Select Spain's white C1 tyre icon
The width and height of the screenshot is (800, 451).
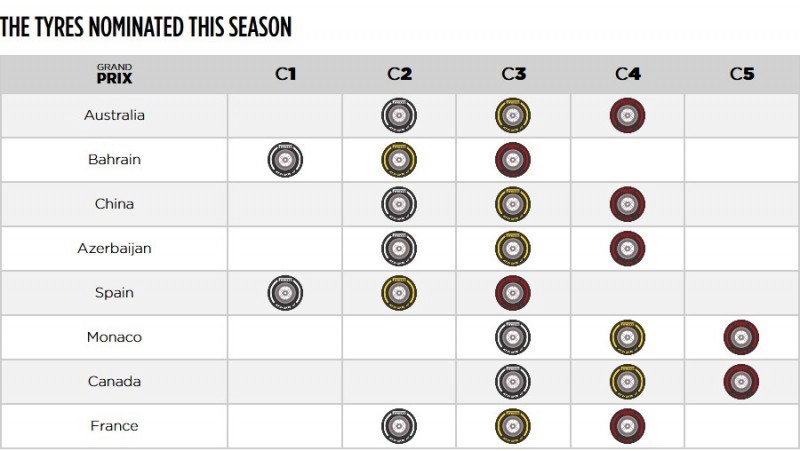(x=285, y=293)
